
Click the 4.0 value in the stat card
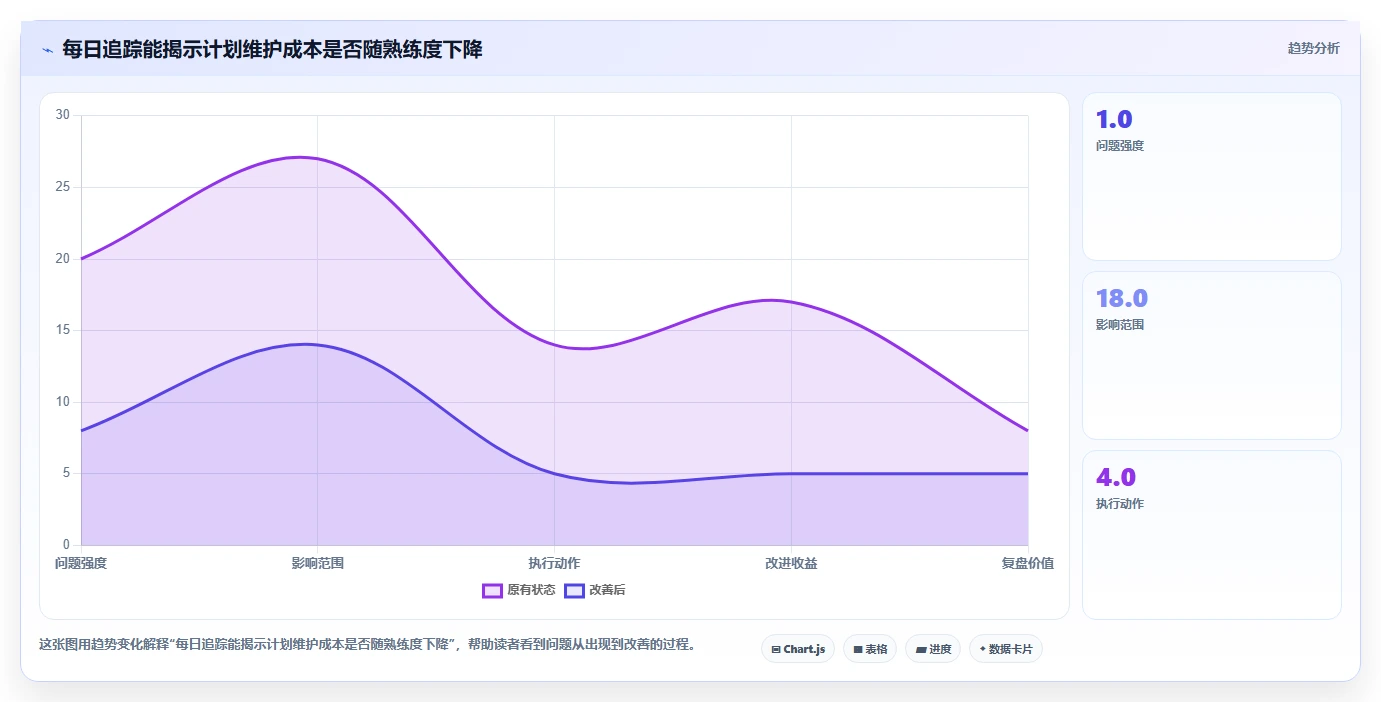(1116, 478)
